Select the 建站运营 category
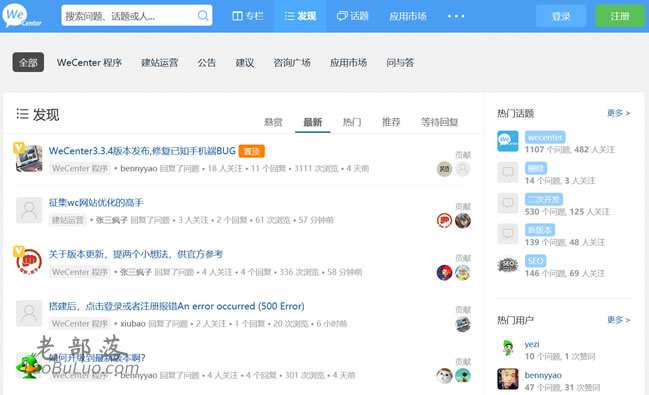Image resolution: width=649 pixels, height=395 pixels. (x=159, y=63)
